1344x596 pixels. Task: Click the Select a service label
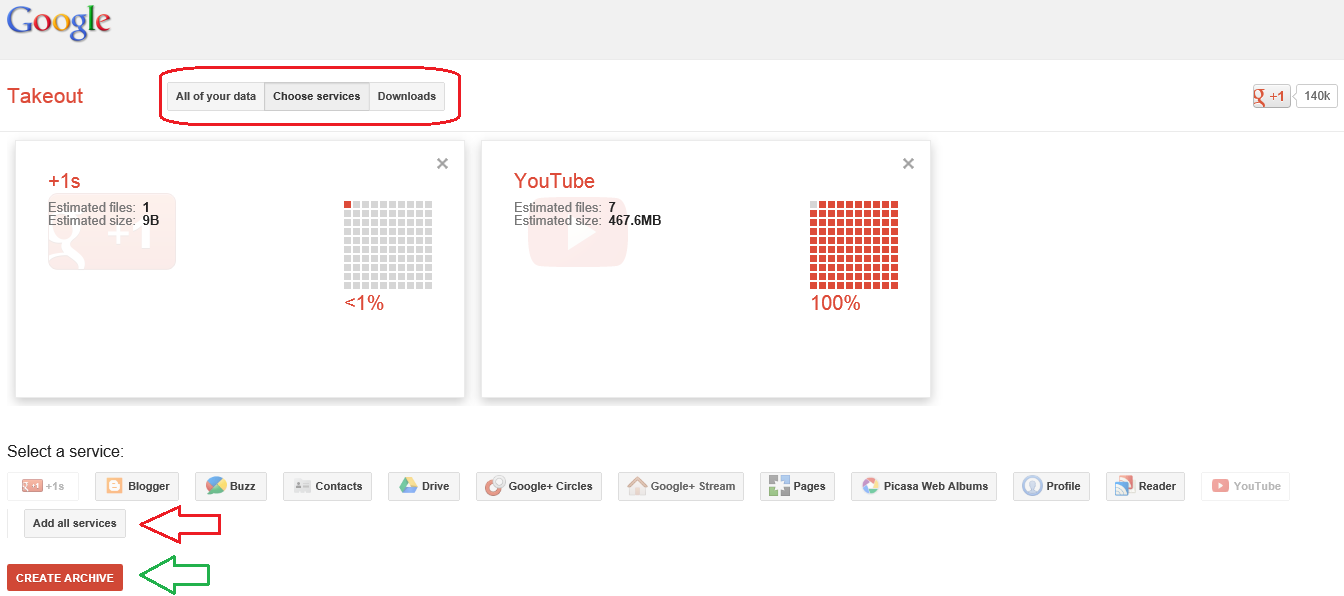[x=65, y=452]
